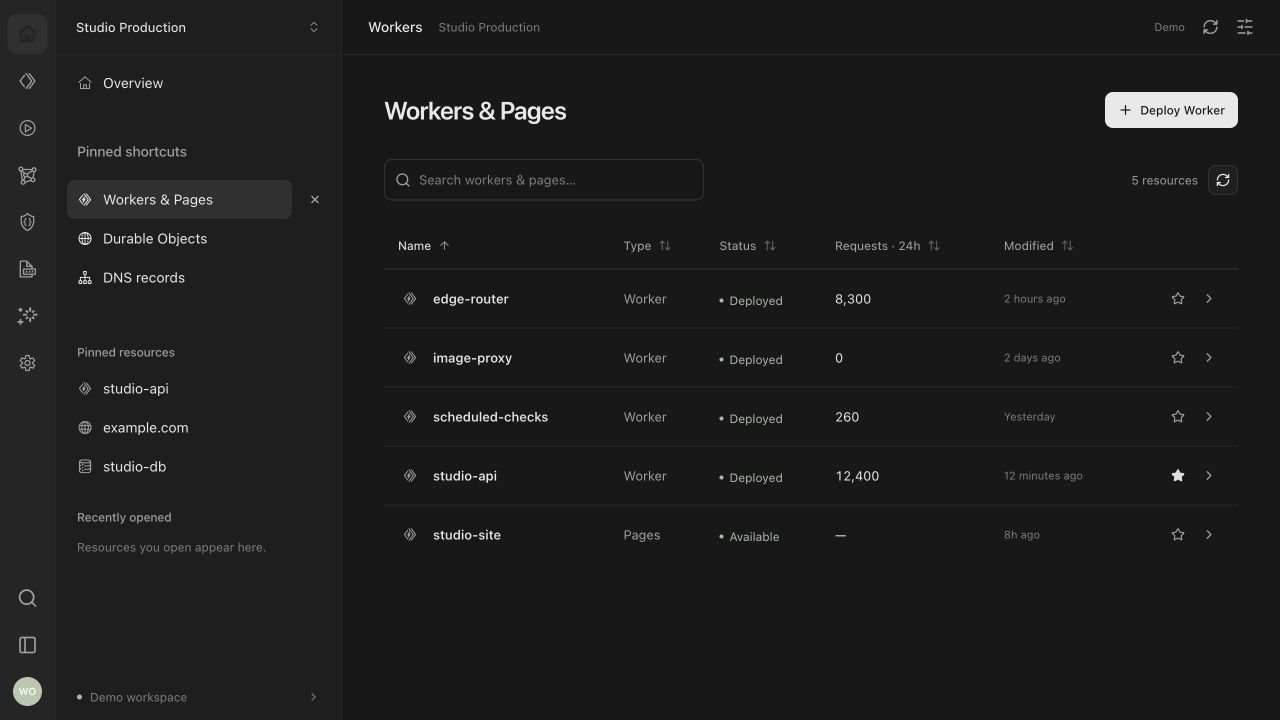1280x720 pixels.
Task: Open studio-site details via its chevron
Action: click(1209, 535)
